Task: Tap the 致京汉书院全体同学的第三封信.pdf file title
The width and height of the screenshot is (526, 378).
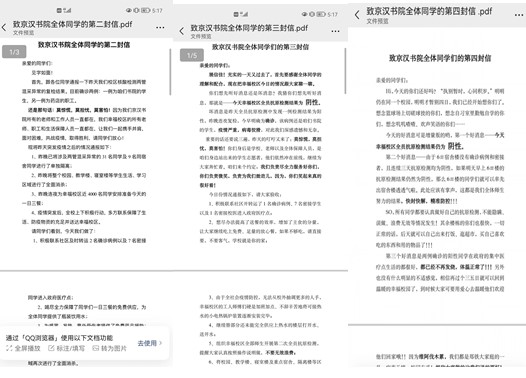Action: click(x=249, y=28)
